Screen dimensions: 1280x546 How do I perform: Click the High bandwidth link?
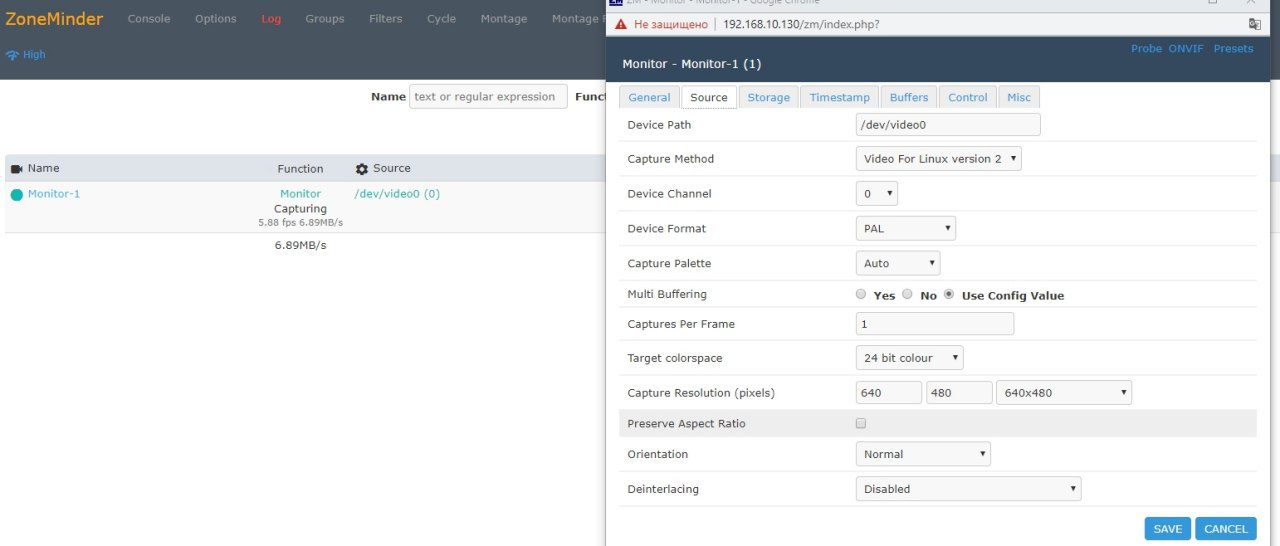[x=34, y=55]
